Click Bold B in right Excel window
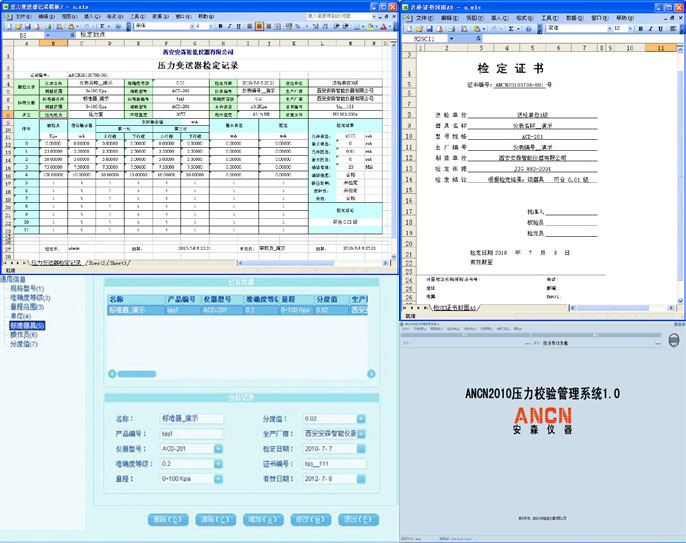This screenshot has height=543, width=686. pyautogui.click(x=640, y=28)
